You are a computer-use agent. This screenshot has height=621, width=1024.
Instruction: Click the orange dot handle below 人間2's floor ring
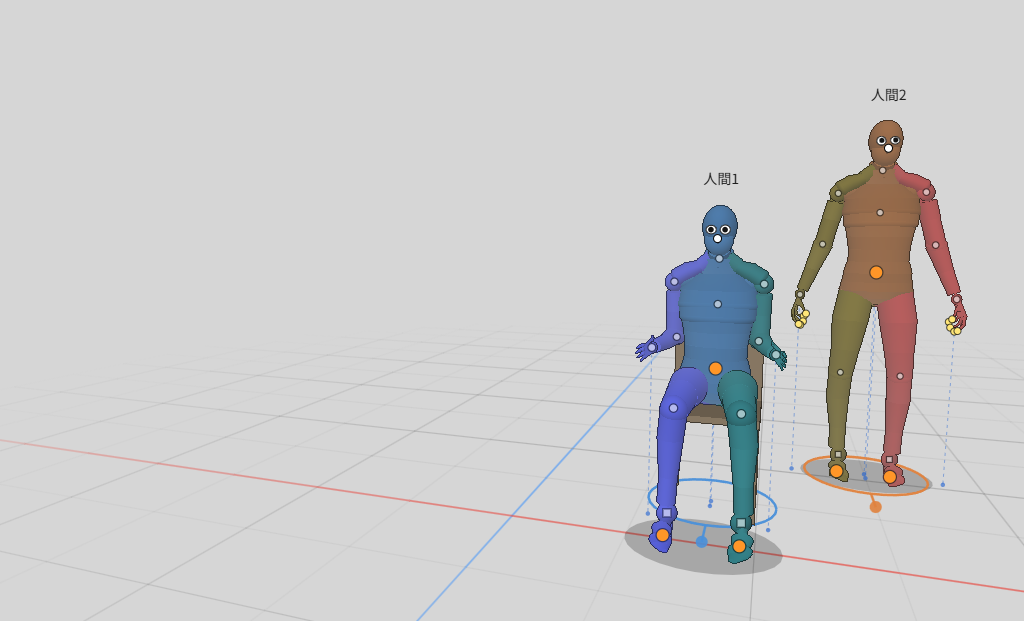point(876,507)
